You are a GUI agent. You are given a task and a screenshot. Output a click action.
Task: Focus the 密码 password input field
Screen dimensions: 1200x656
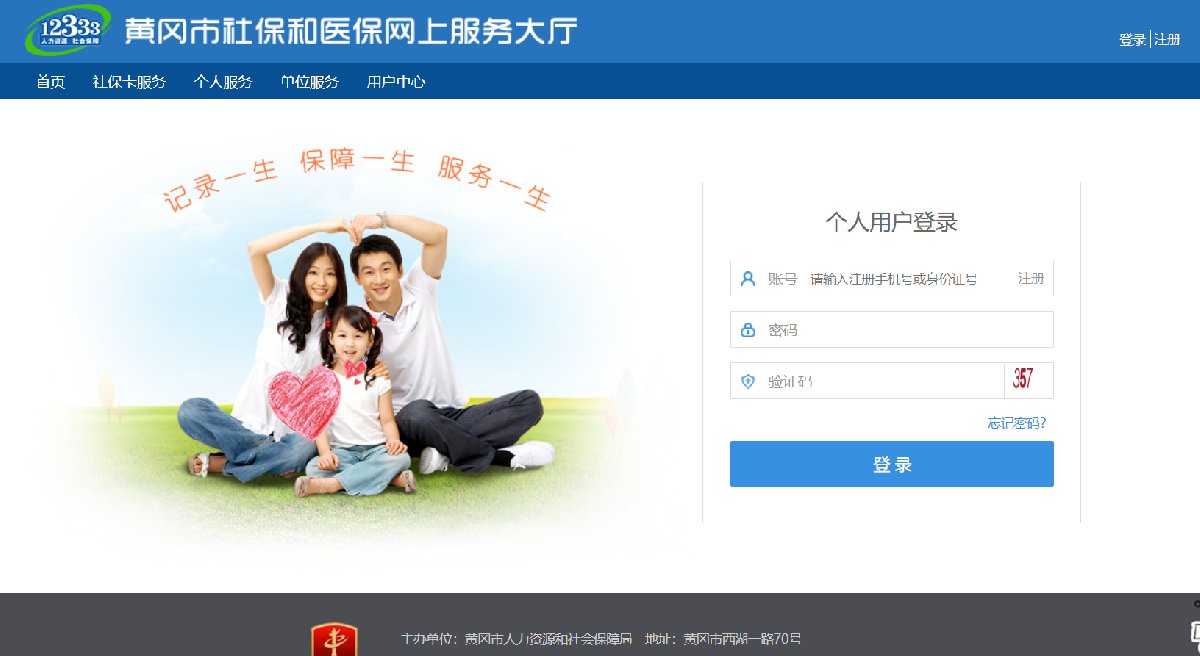892,330
